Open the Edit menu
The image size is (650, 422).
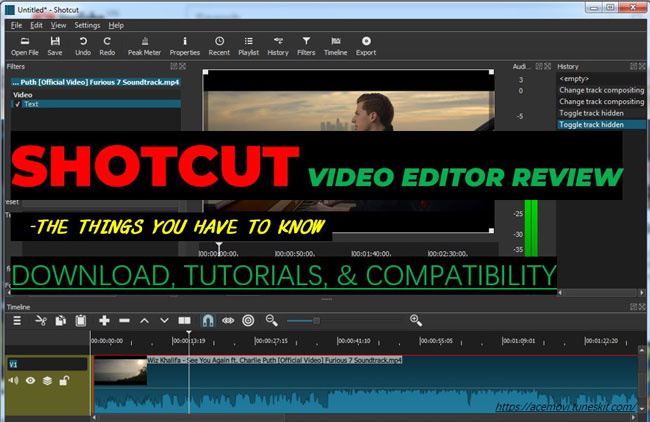[x=36, y=25]
